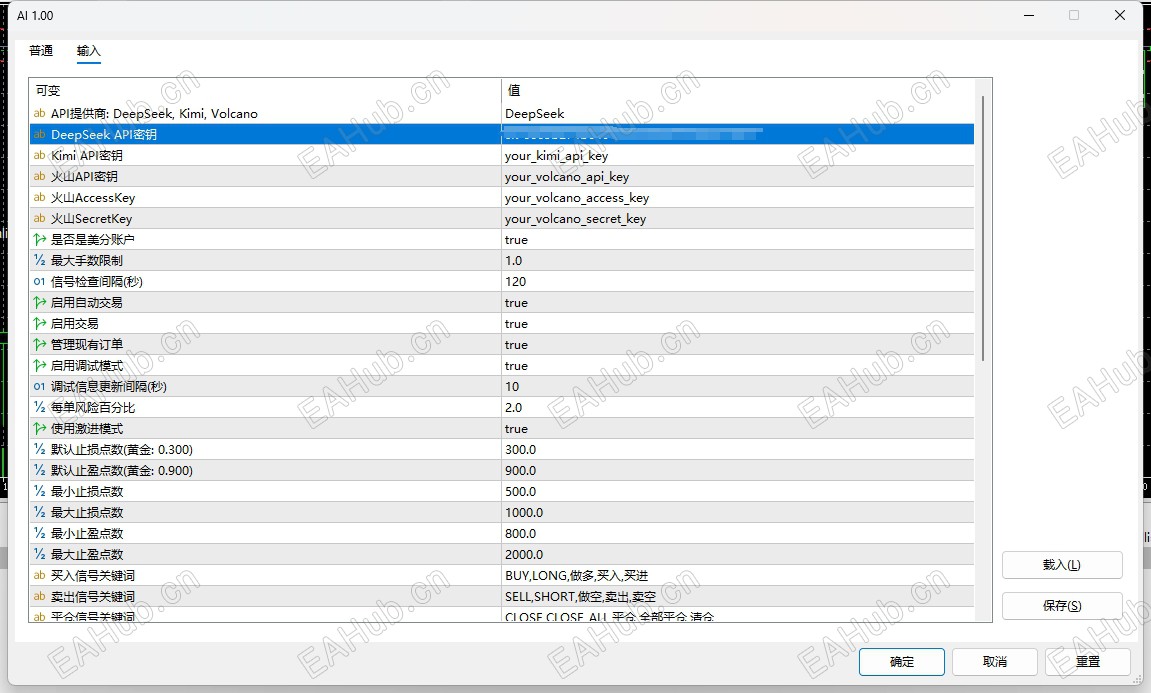Toggle the true value for 启用交易
The height and width of the screenshot is (693, 1151).
[x=516, y=324]
